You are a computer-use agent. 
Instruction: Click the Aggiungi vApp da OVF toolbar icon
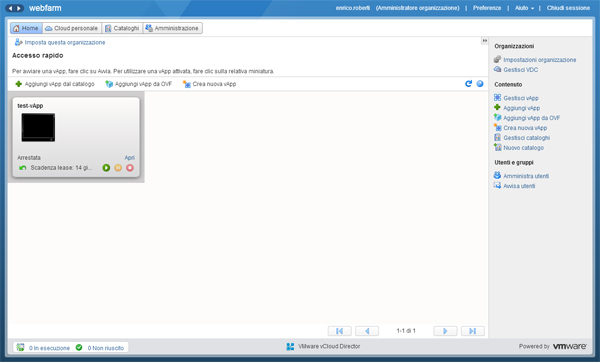coord(109,84)
